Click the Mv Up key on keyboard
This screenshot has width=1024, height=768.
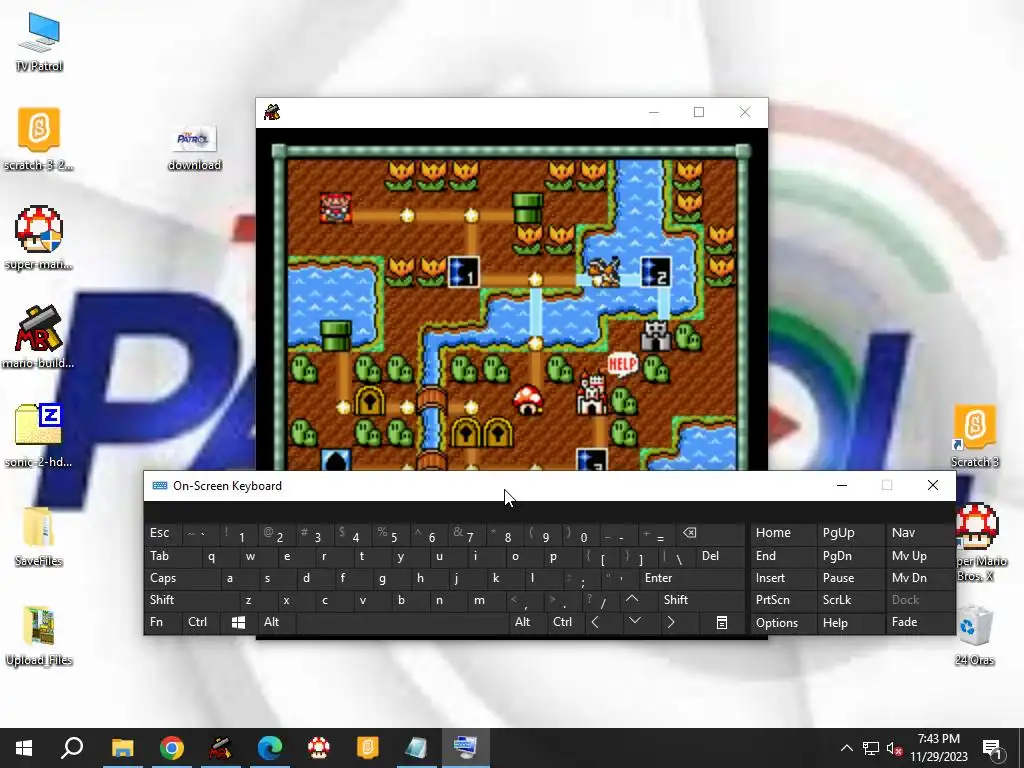(x=921, y=556)
